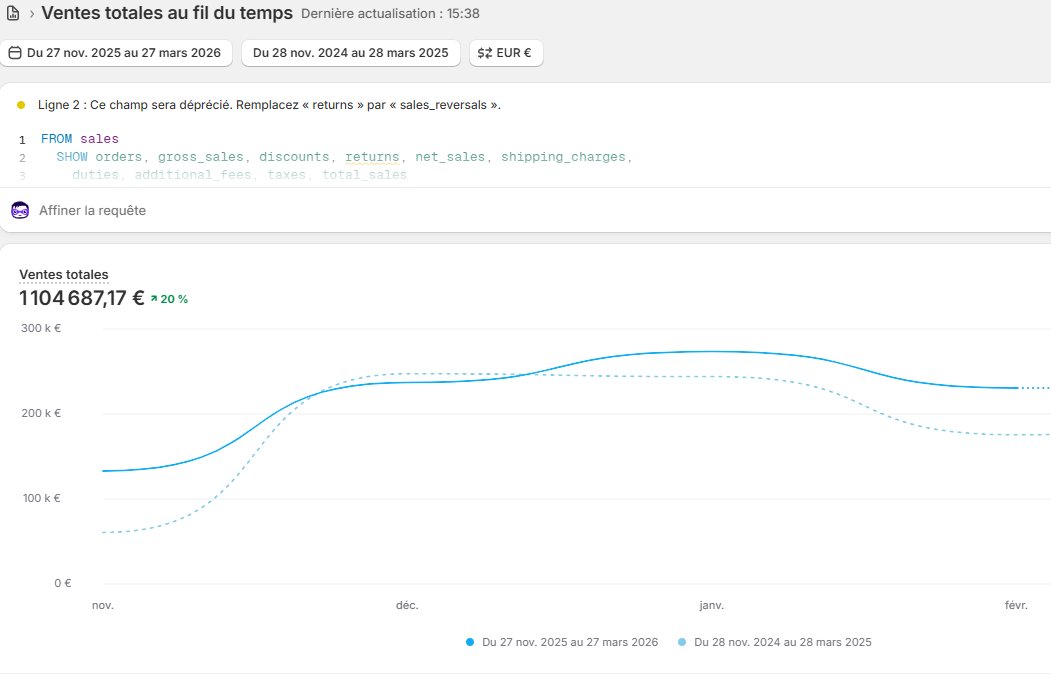Click the 'Ventes totales' metric label
The width and height of the screenshot is (1051, 679).
(x=64, y=275)
